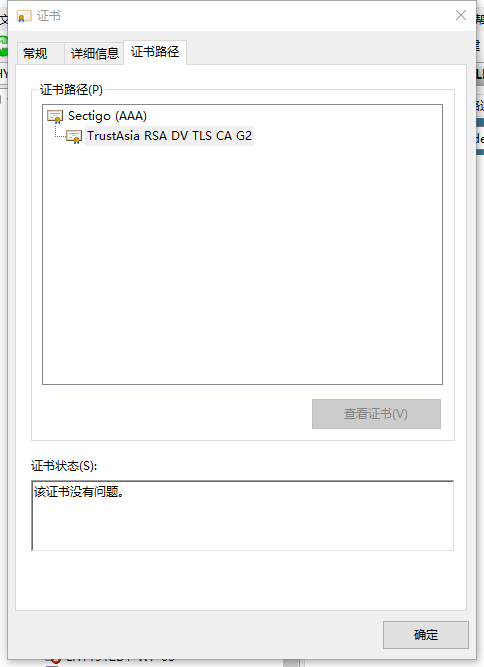Open the 详细信息 tab
Viewport: 484px width, 667px height.
pyautogui.click(x=94, y=54)
